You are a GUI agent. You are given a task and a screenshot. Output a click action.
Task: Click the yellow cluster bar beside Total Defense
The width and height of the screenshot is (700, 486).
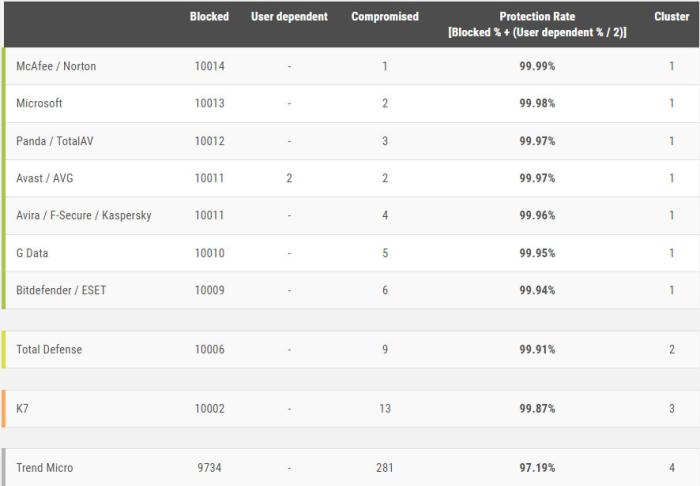coord(3,349)
